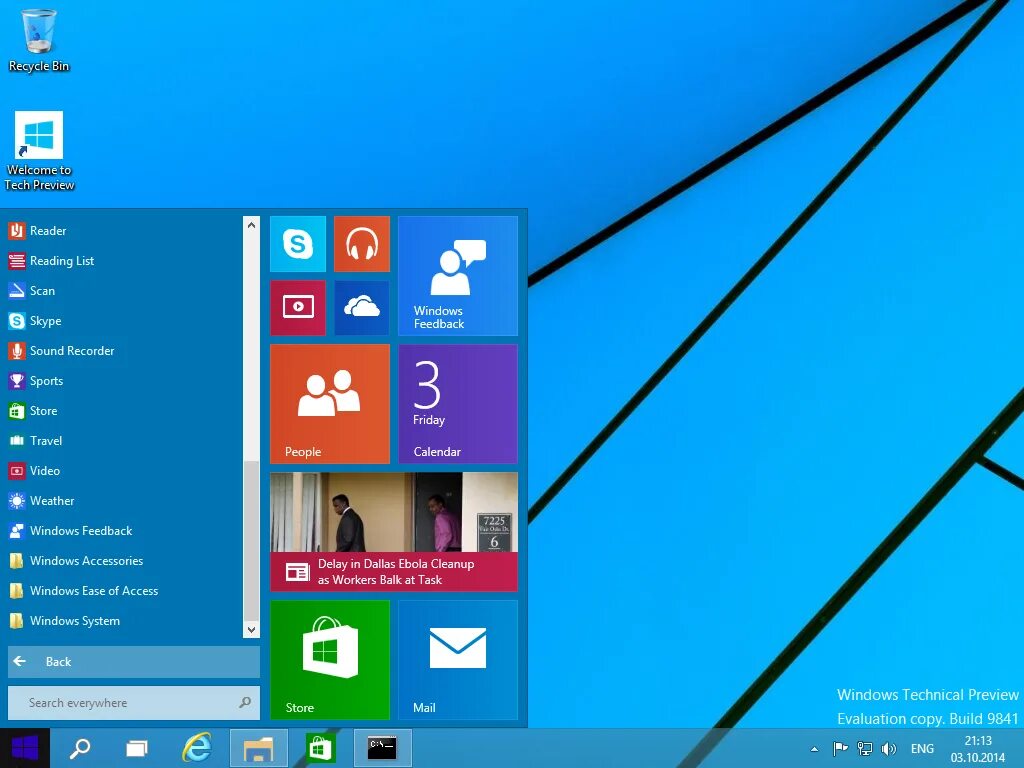Image resolution: width=1024 pixels, height=768 pixels.
Task: Open the Dallas Ebola news tile
Action: pos(394,532)
